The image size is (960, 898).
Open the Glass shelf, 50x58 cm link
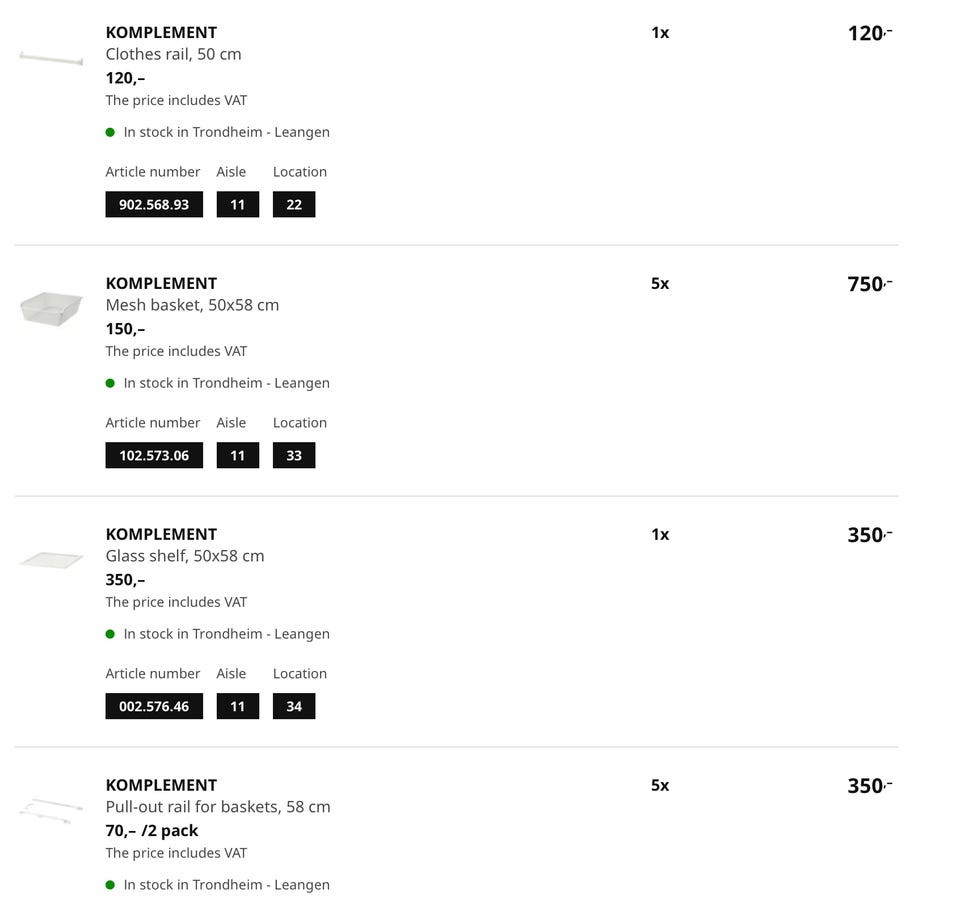tap(185, 556)
